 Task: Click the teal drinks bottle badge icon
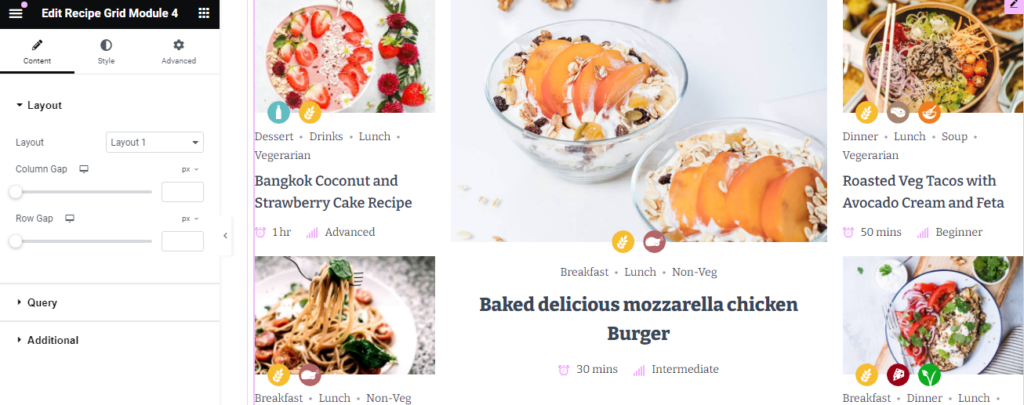pos(279,112)
